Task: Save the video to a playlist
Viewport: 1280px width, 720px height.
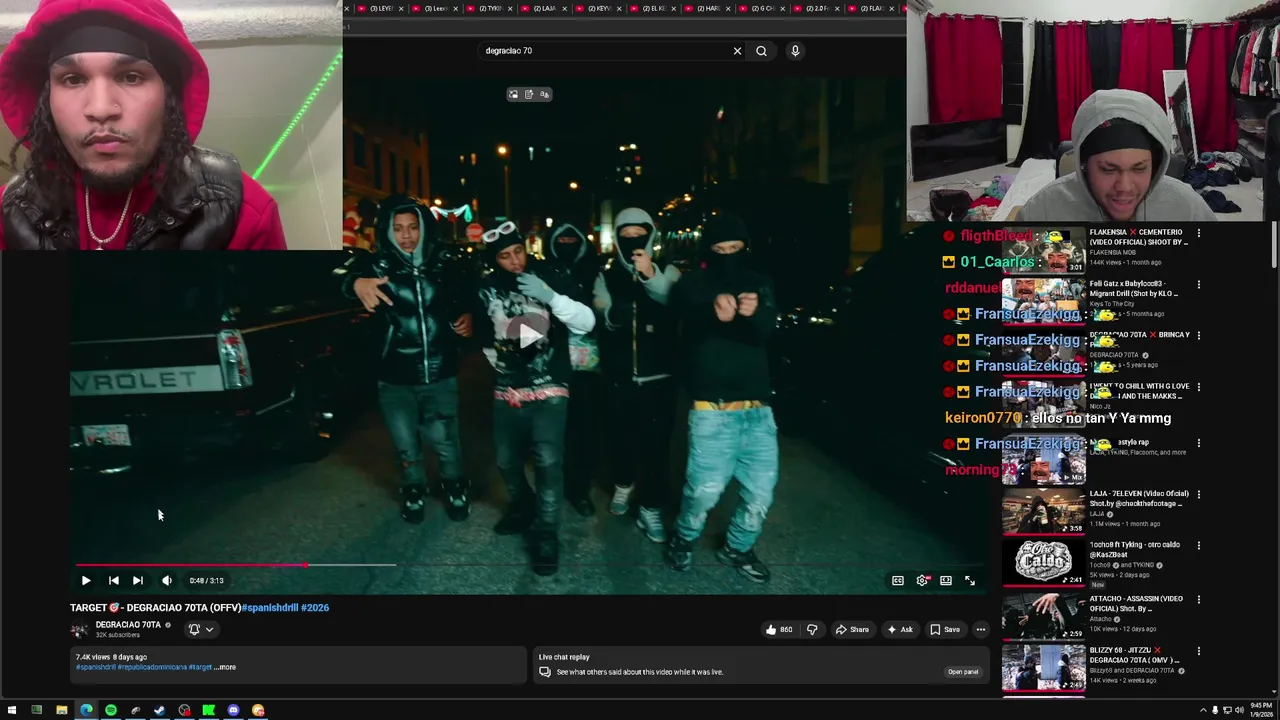Action: pos(945,629)
